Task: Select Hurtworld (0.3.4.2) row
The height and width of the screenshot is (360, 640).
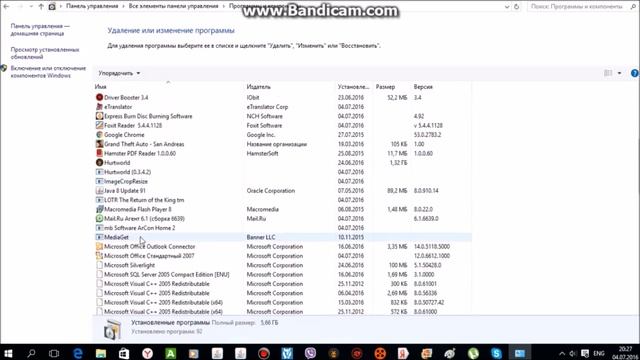Action: point(282,172)
